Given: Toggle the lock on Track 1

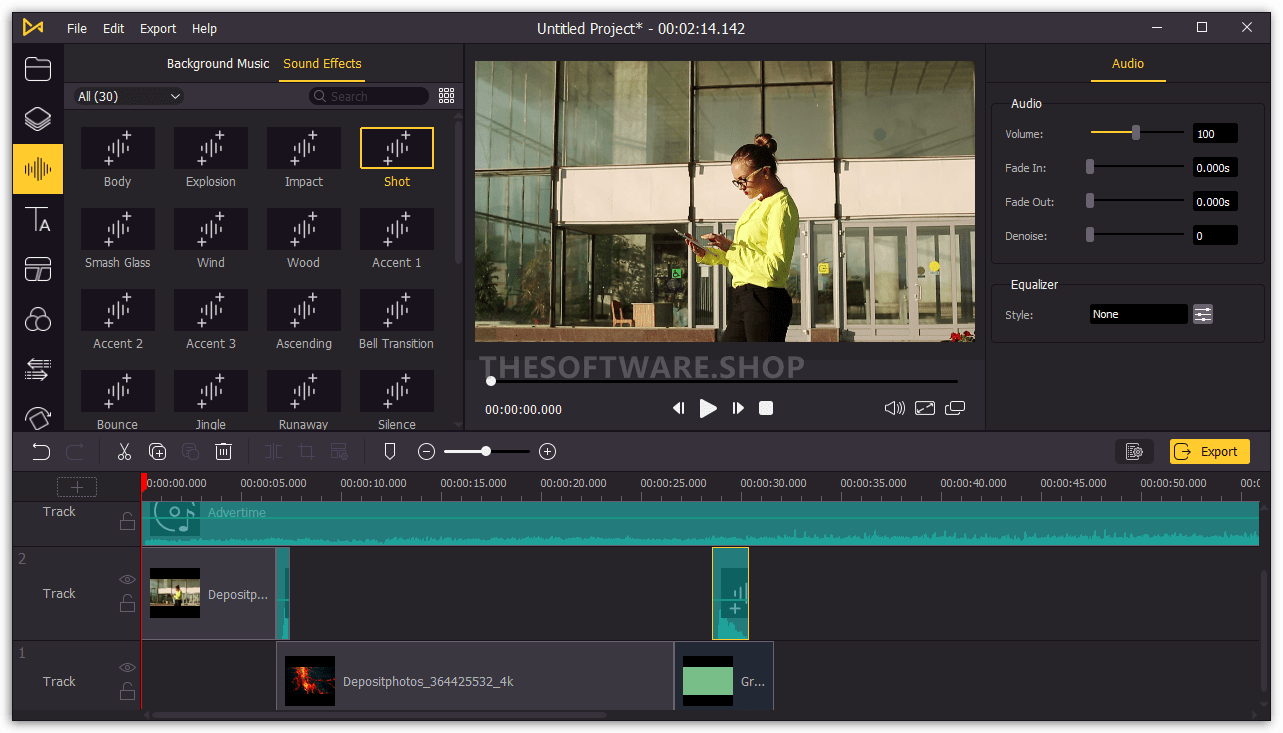Looking at the screenshot, I should tap(127, 691).
